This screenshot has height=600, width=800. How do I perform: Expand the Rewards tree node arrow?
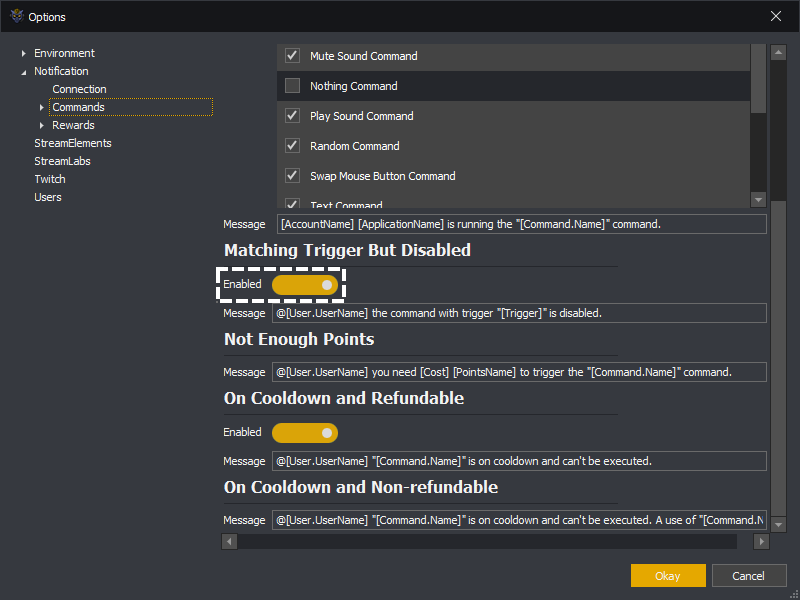(x=42, y=126)
